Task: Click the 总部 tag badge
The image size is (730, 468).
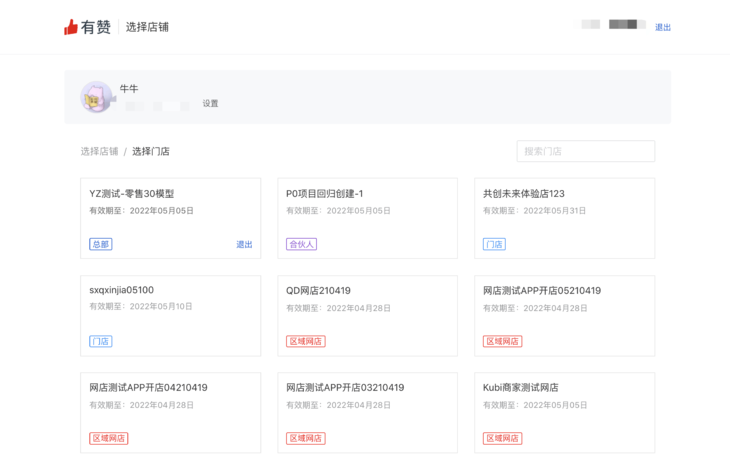Action: (100, 244)
